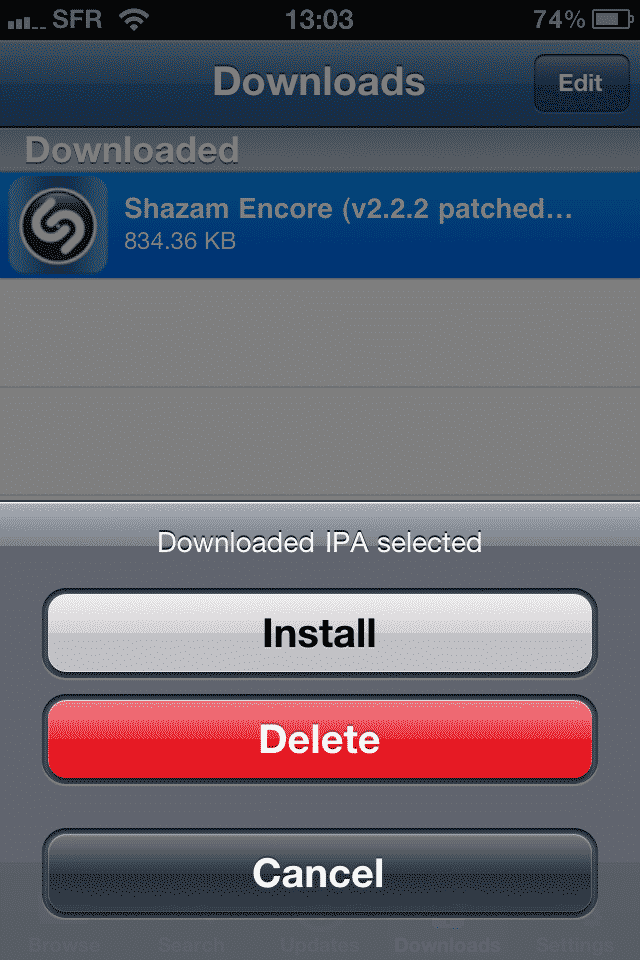
Task: Switch to the Search tab
Action: pyautogui.click(x=192, y=943)
